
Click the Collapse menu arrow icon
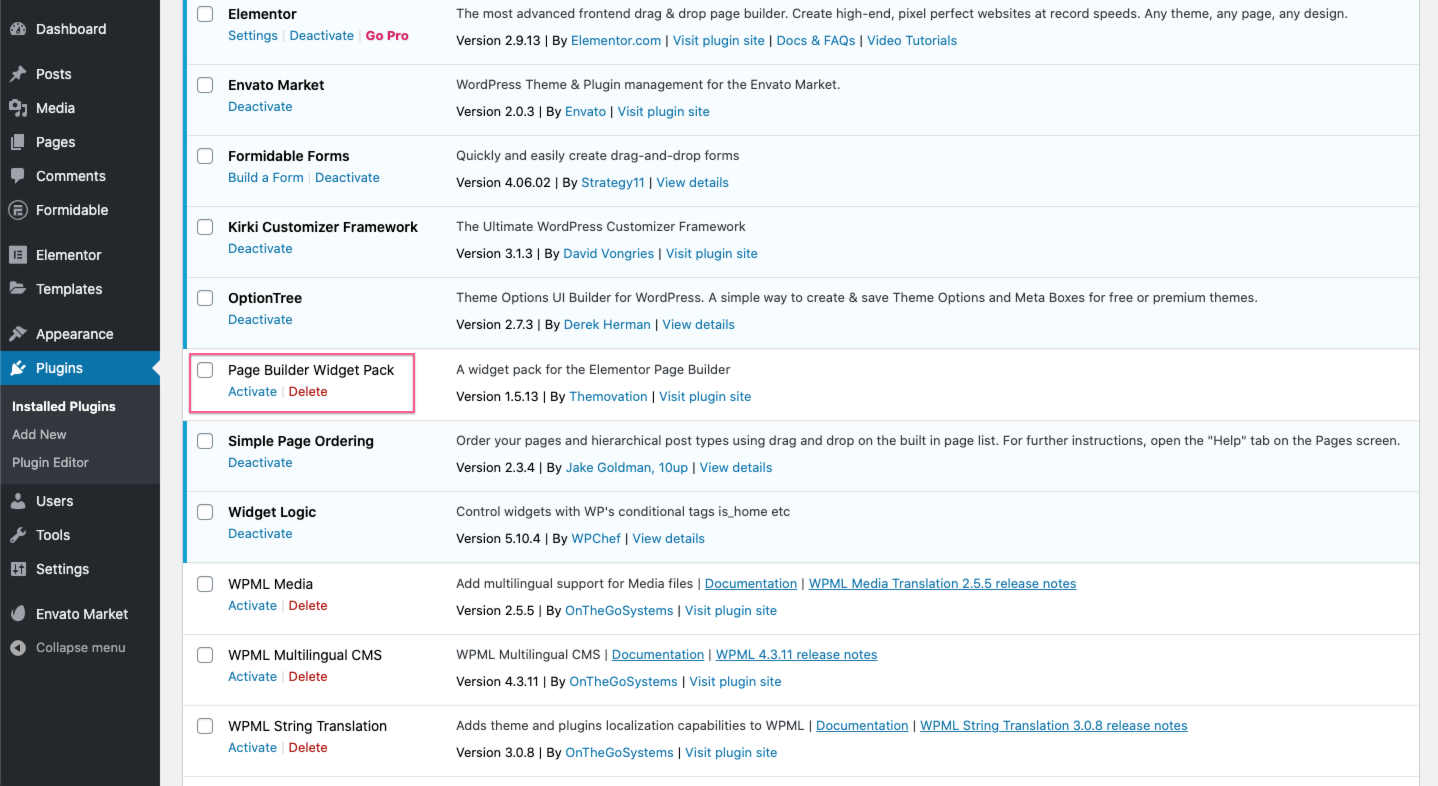(18, 648)
